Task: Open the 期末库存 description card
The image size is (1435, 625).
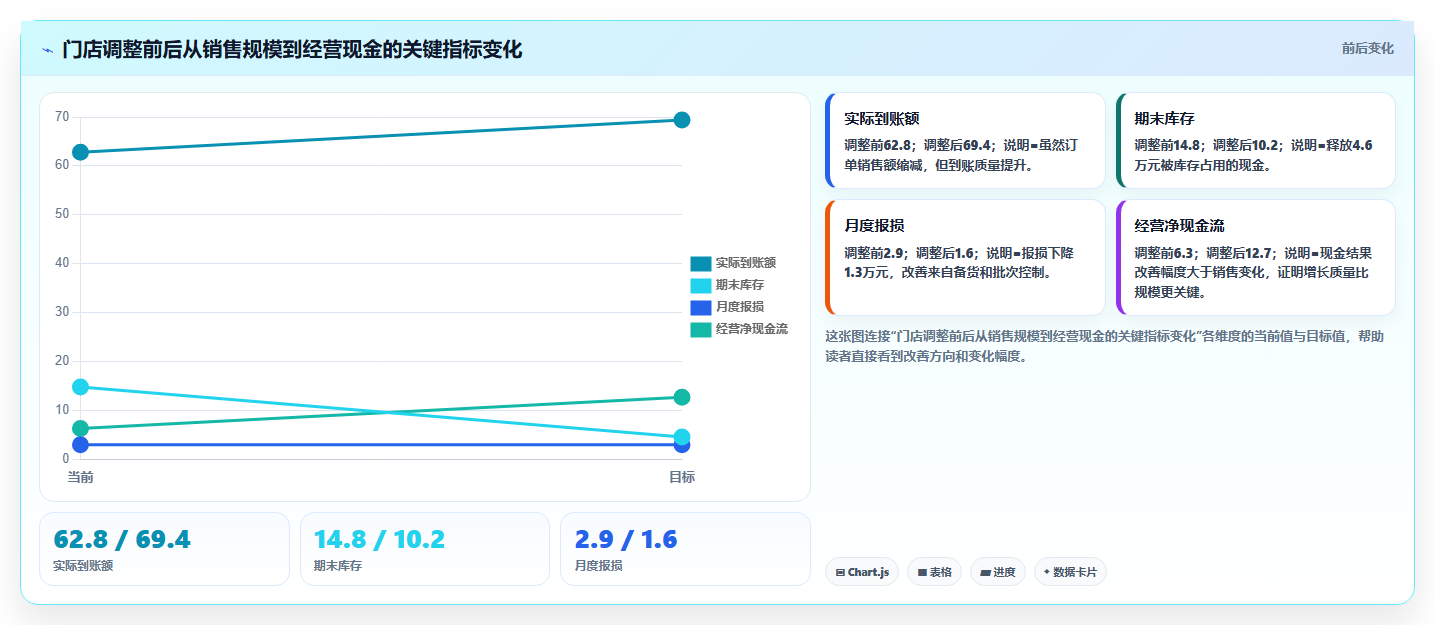Action: (x=1255, y=141)
